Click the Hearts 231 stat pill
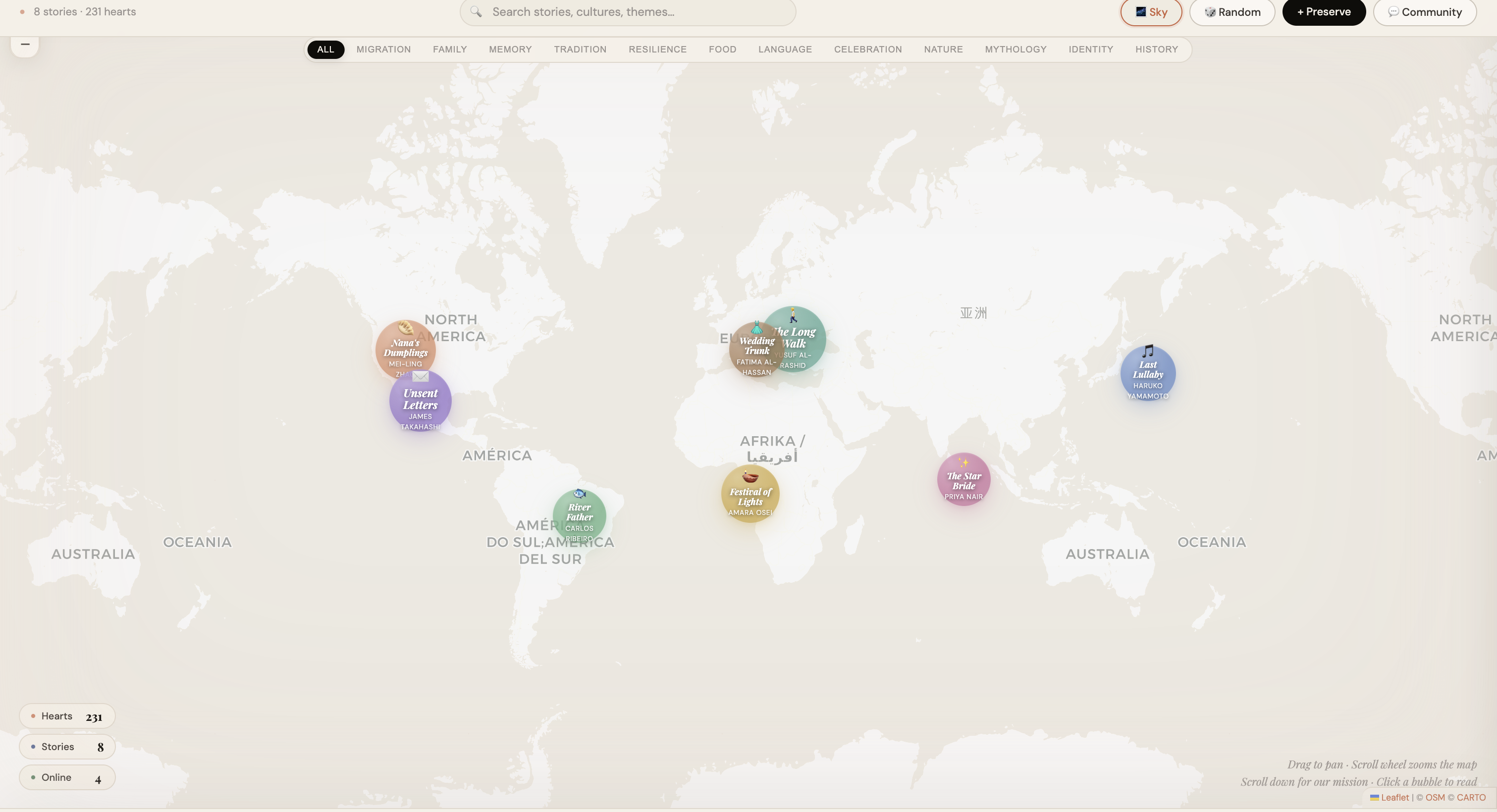Viewport: 1497px width, 812px height. (x=67, y=716)
